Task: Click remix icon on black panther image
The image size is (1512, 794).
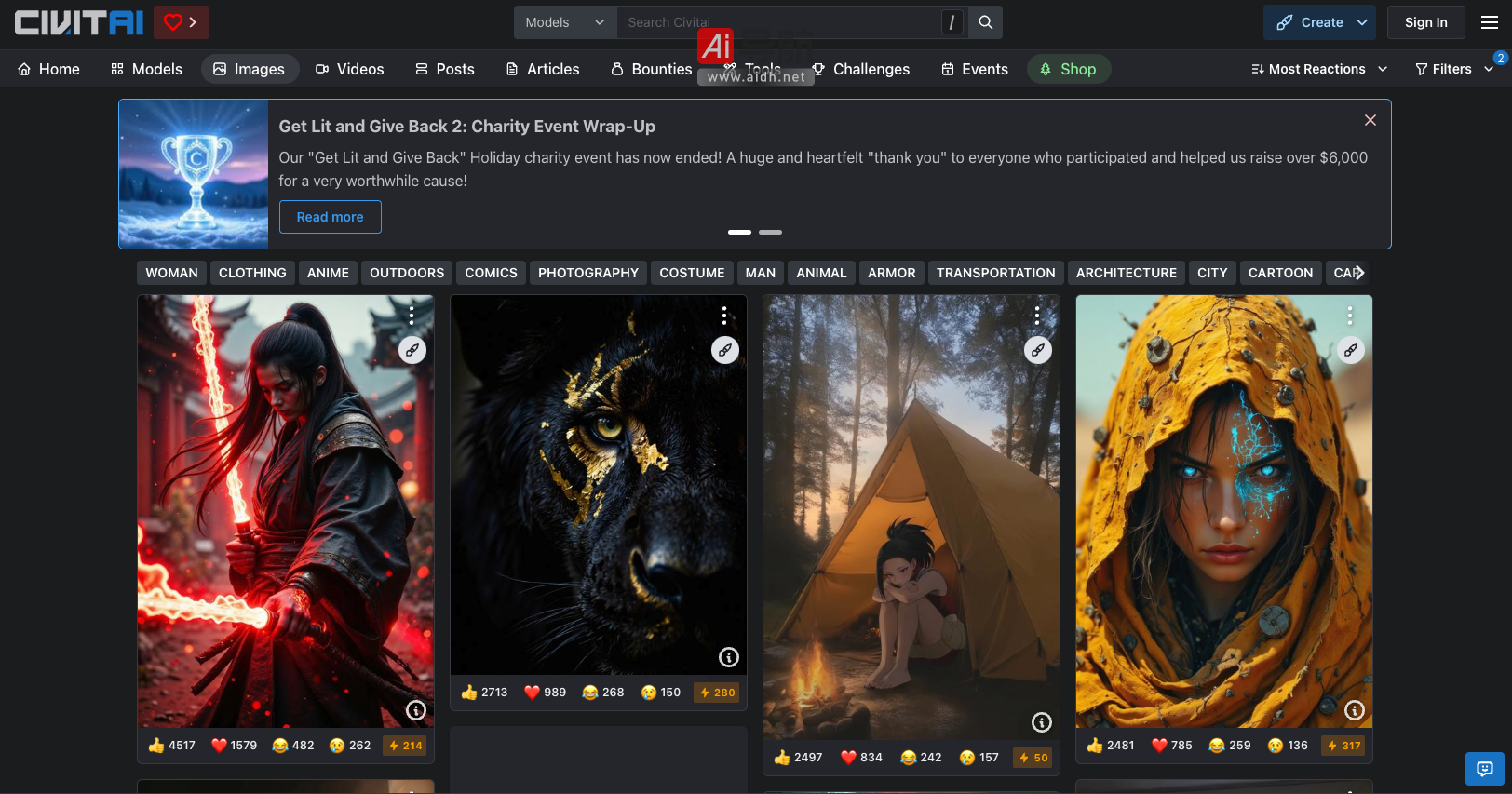Action: point(724,350)
